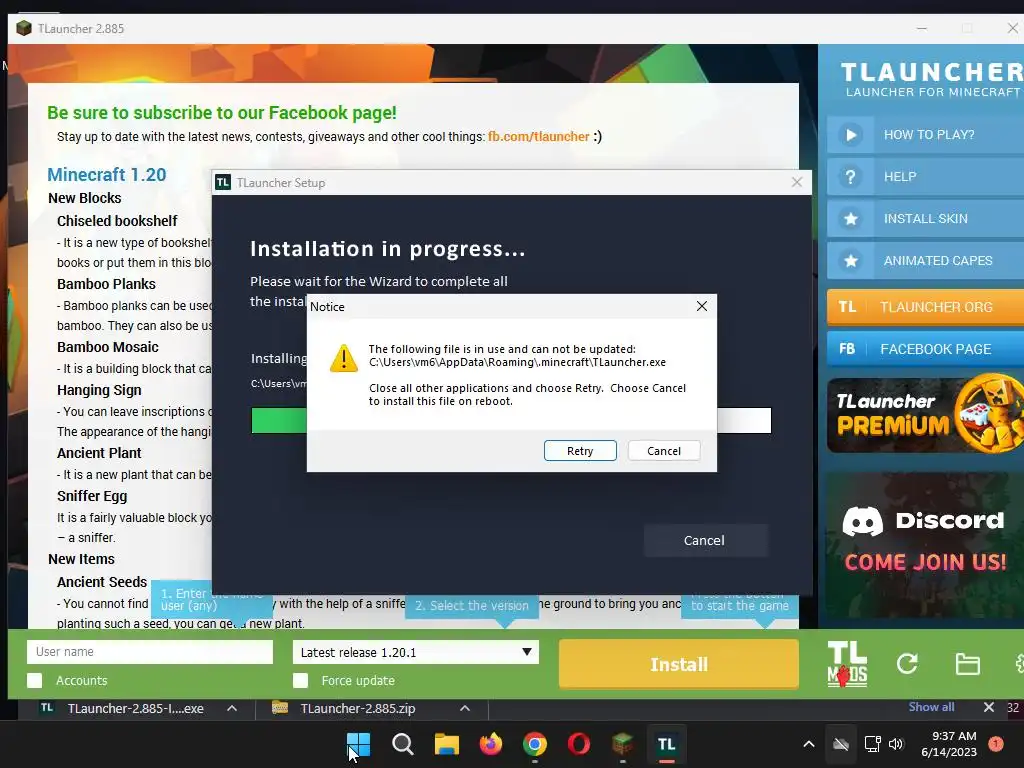1024x768 pixels.
Task: Click the network tray icon
Action: pos(872,744)
